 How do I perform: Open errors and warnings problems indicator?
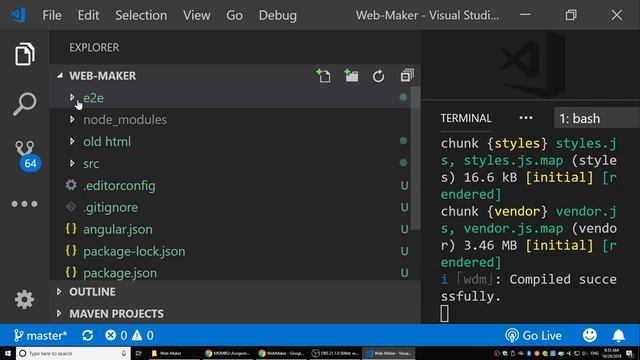129,336
